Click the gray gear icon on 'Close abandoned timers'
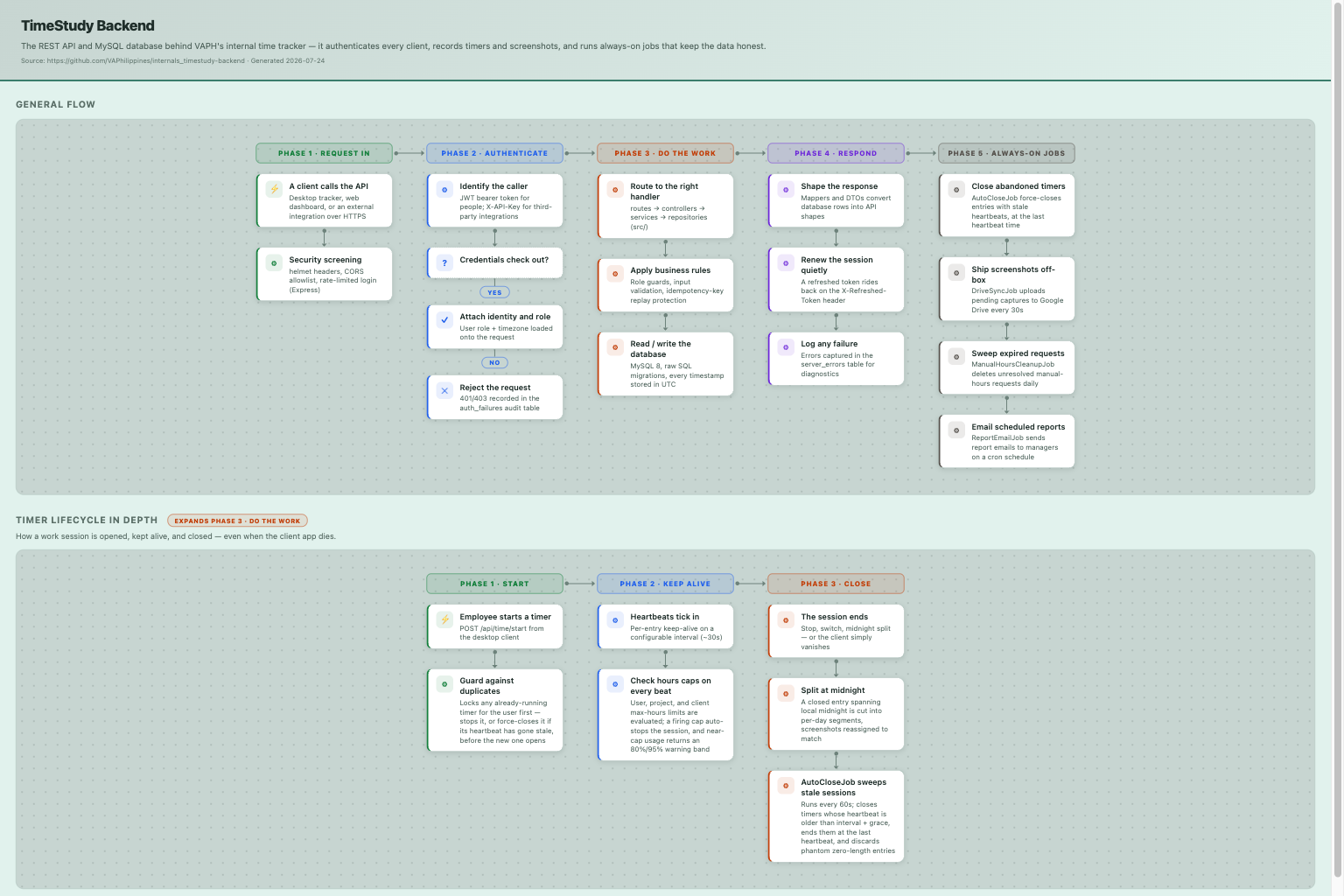 [x=956, y=189]
